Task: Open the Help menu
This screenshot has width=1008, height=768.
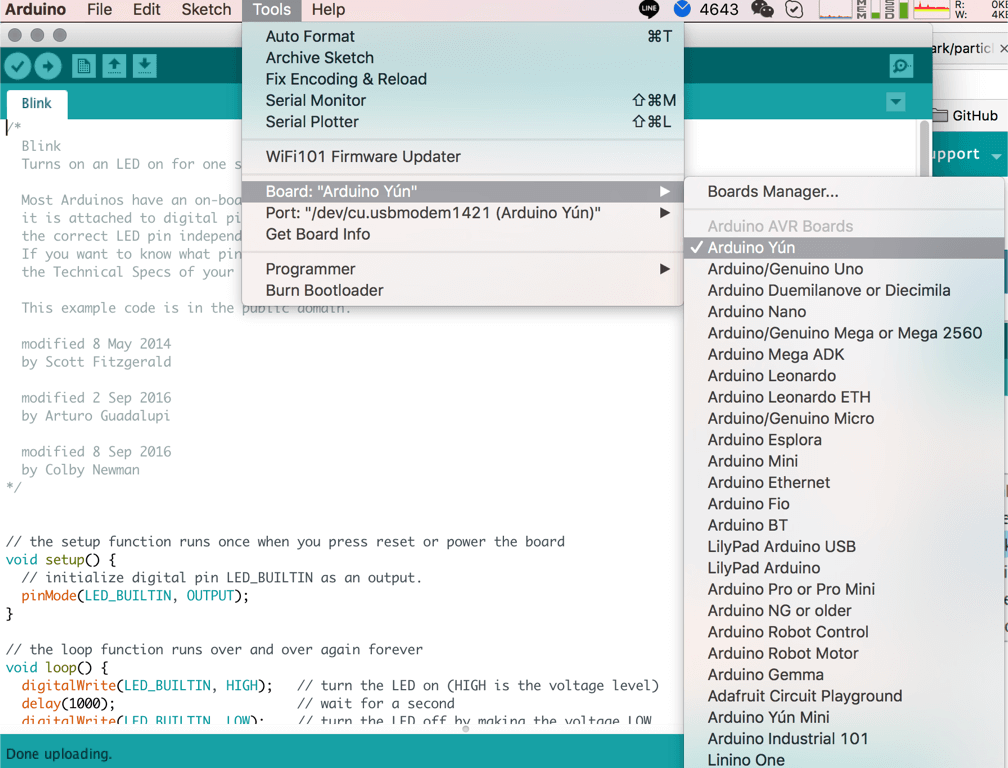Action: [x=328, y=10]
